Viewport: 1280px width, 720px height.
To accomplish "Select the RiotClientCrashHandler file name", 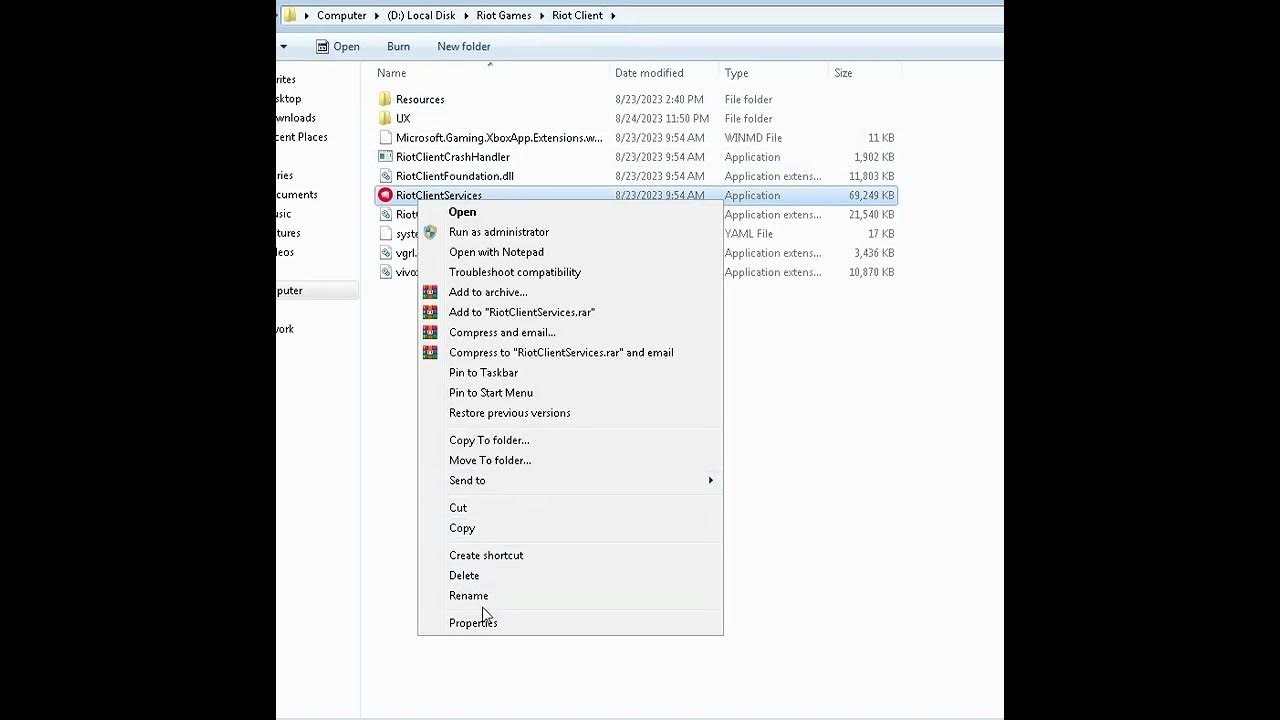I will click(x=453, y=157).
